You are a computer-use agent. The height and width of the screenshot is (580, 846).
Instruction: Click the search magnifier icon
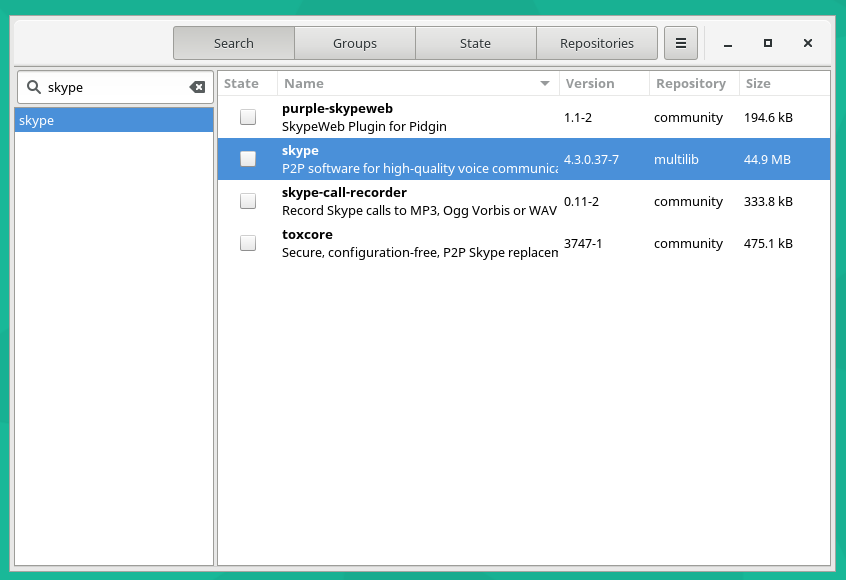pos(34,88)
